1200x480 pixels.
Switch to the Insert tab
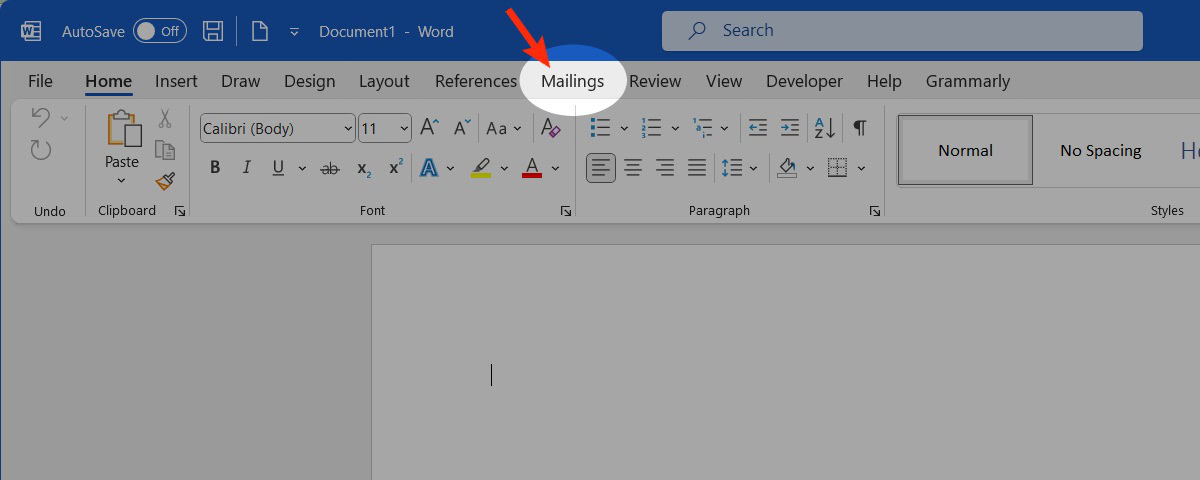tap(176, 81)
